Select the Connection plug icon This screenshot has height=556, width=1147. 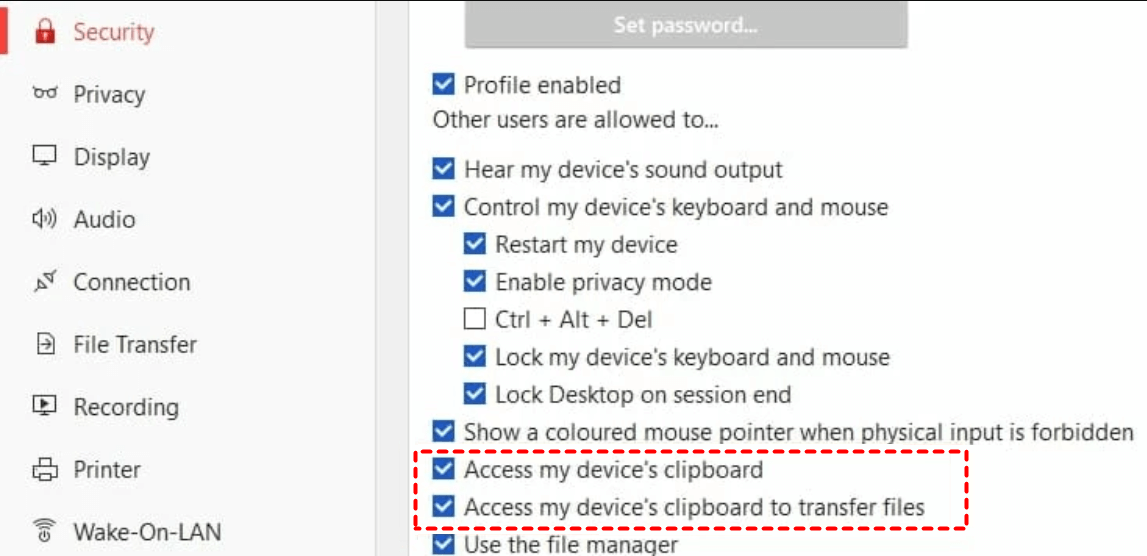coord(45,282)
